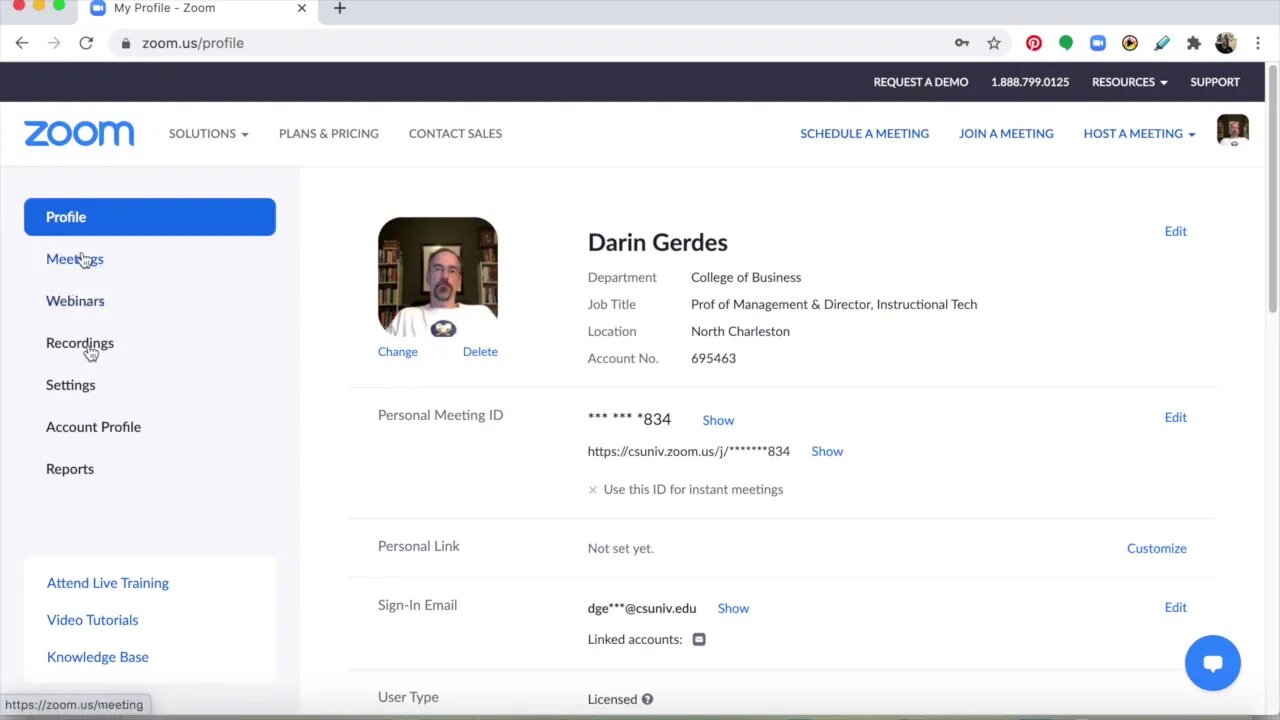Screen dimensions: 1280x720
Task: Show the full personal meeting URL
Action: [x=827, y=451]
